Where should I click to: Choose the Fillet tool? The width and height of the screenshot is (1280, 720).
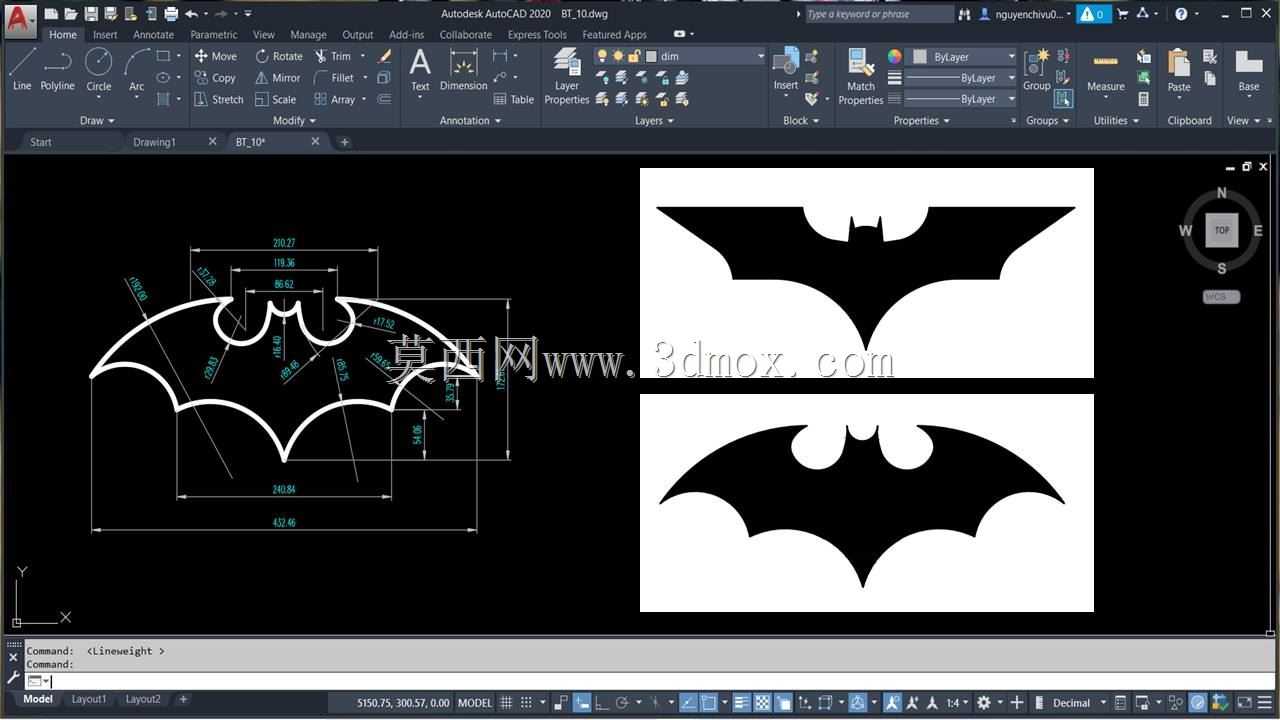tap(334, 77)
